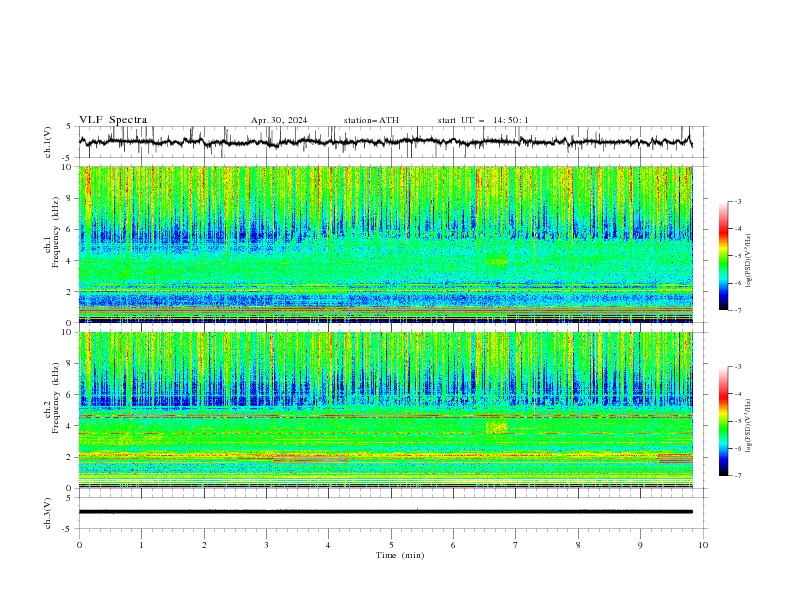
Task: Click the ch.2 PSD color scale bar
Action: [724, 421]
